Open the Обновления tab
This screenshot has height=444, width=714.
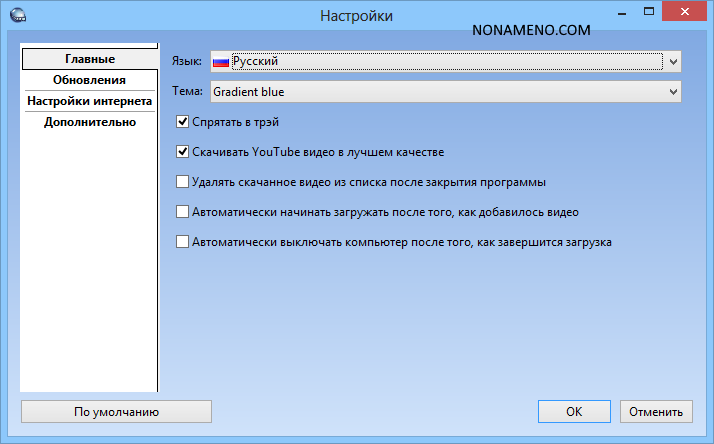pos(89,80)
